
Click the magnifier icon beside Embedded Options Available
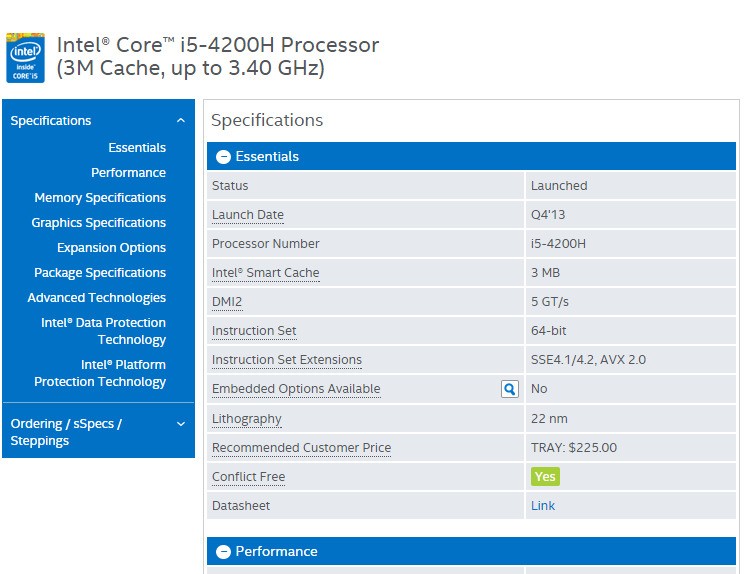(509, 389)
